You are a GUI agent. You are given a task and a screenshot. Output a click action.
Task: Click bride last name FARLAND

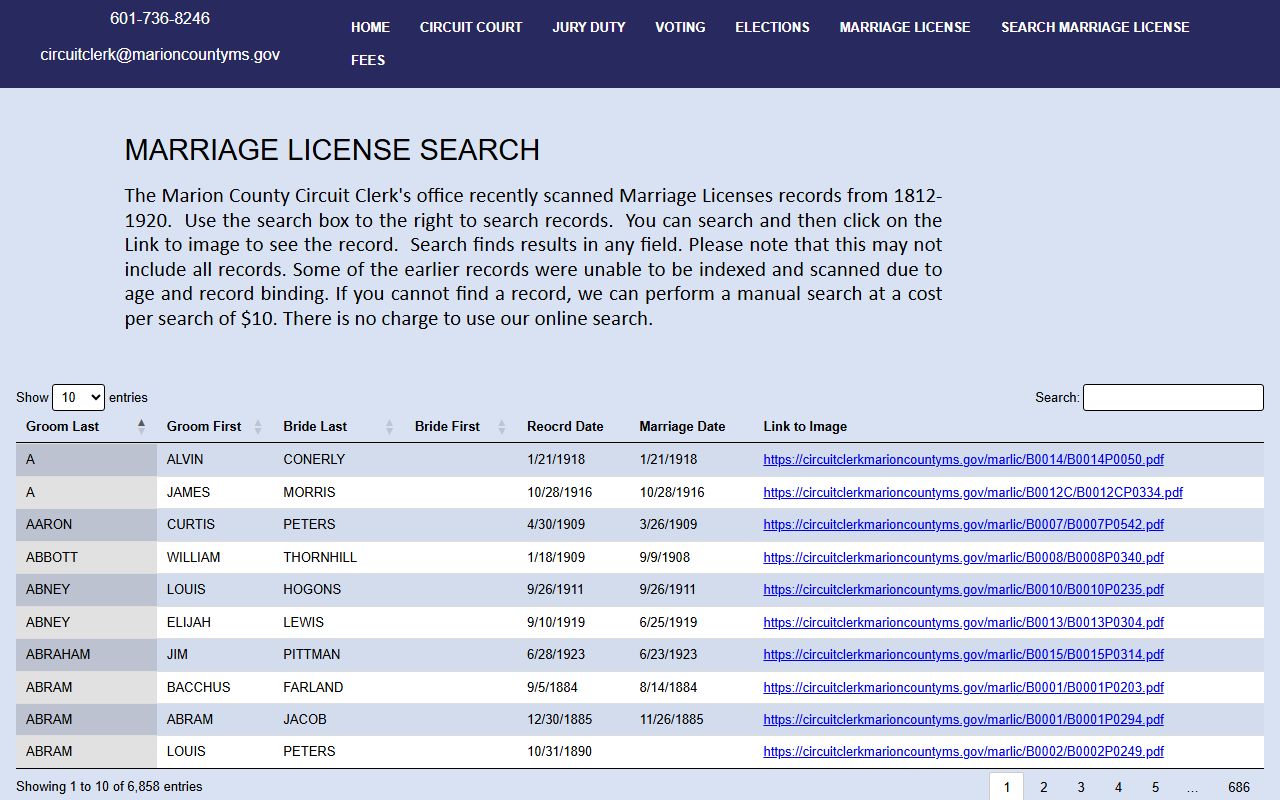[313, 687]
